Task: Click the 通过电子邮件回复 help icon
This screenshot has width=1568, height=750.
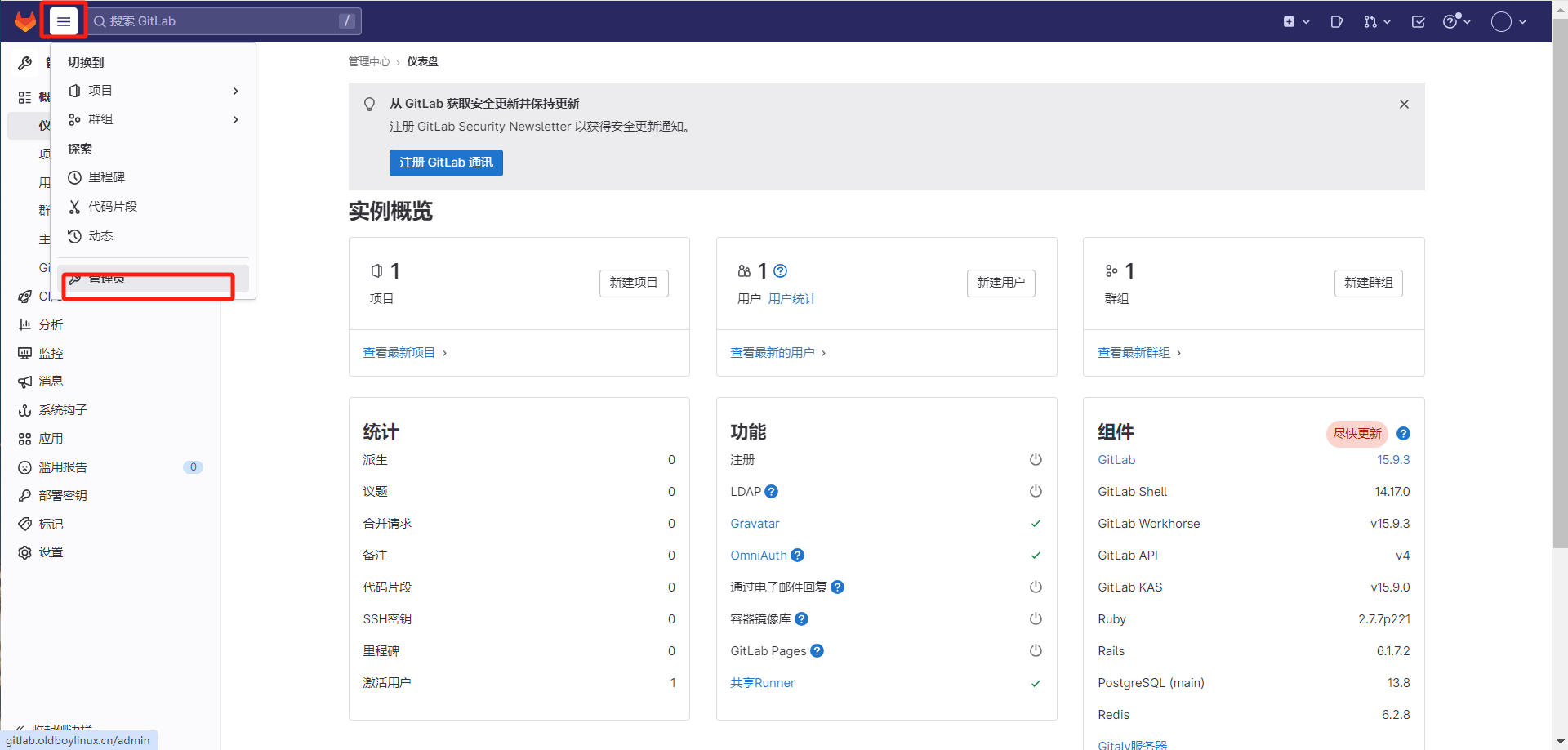Action: tap(838, 587)
